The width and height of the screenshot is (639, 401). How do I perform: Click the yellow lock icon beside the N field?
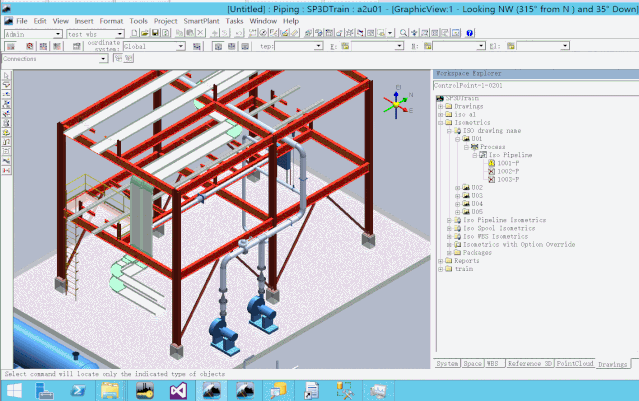[x=427, y=46]
